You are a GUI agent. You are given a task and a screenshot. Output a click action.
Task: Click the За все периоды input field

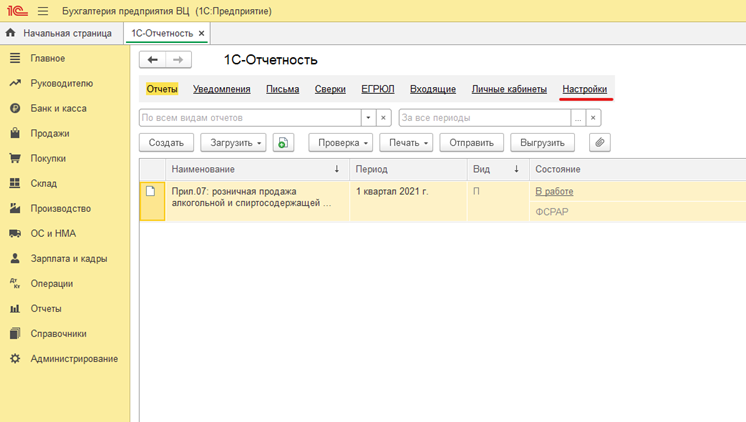tap(485, 118)
